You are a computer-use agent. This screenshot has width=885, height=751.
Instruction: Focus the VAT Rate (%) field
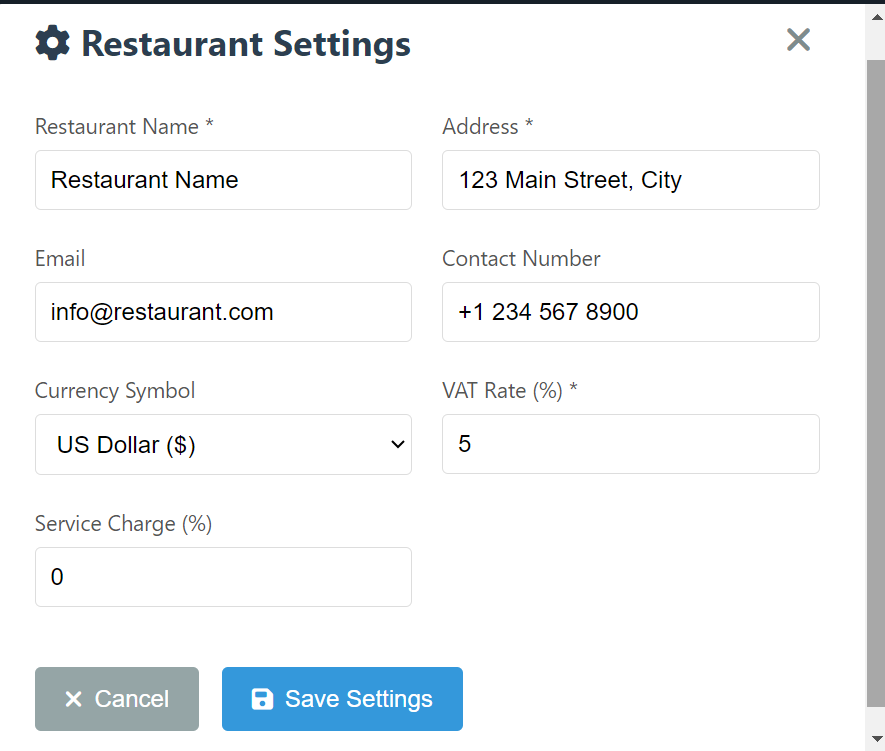coord(630,444)
